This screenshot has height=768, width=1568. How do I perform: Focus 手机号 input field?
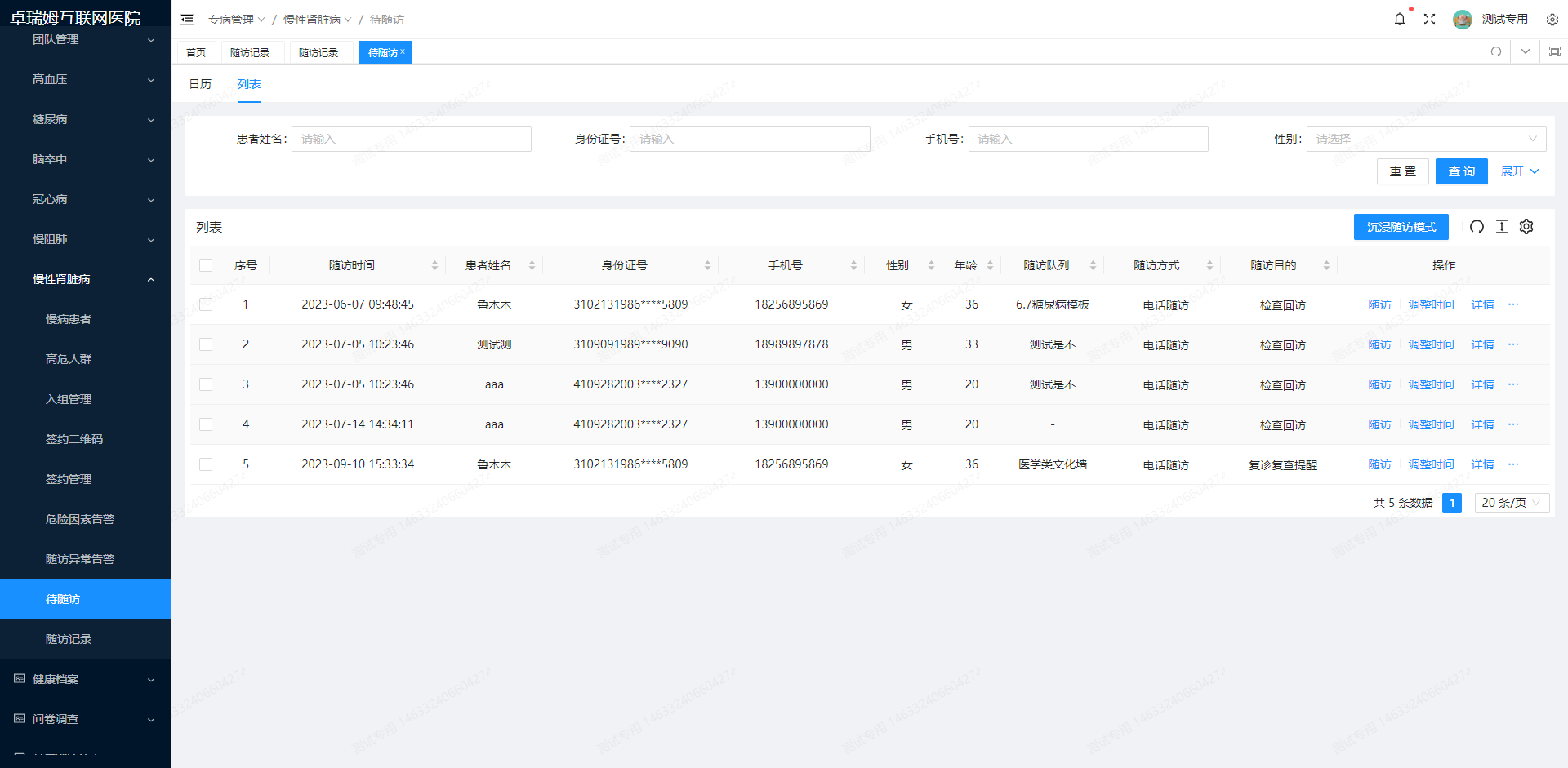click(1089, 139)
